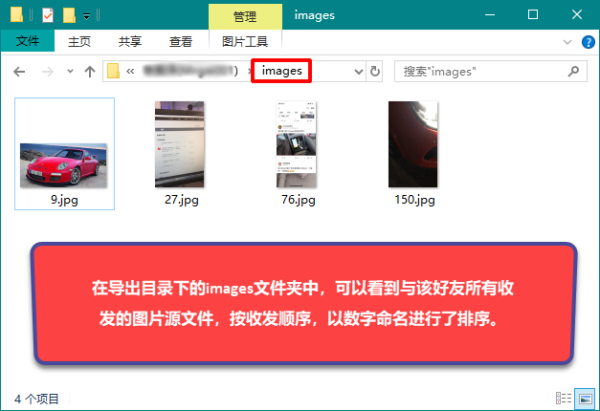Click the images path segment
600x411 pixels.
281,72
